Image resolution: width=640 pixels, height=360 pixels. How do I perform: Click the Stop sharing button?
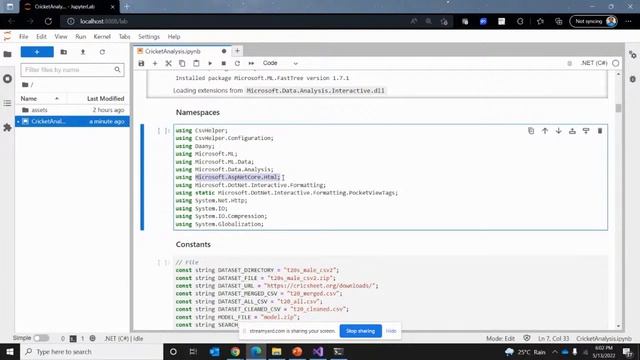[360, 331]
